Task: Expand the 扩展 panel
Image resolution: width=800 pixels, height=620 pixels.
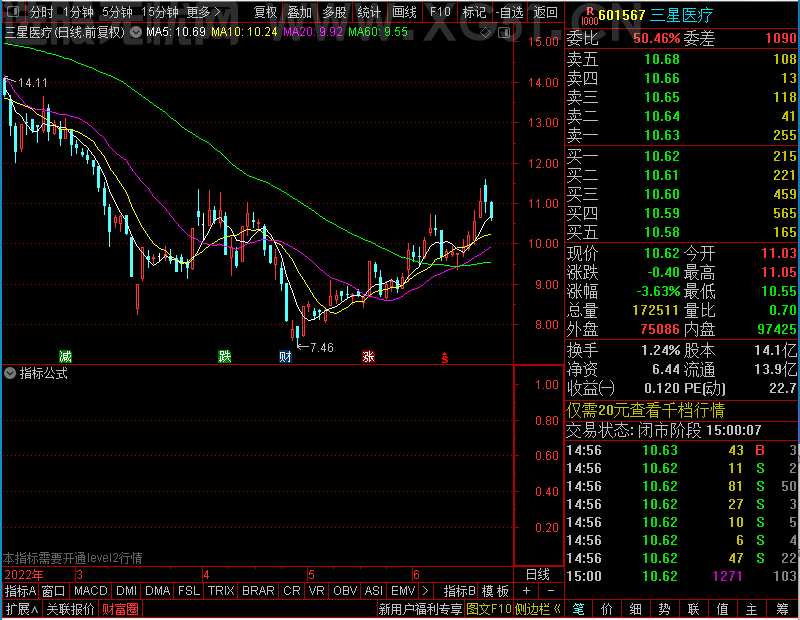Action: coord(21,609)
